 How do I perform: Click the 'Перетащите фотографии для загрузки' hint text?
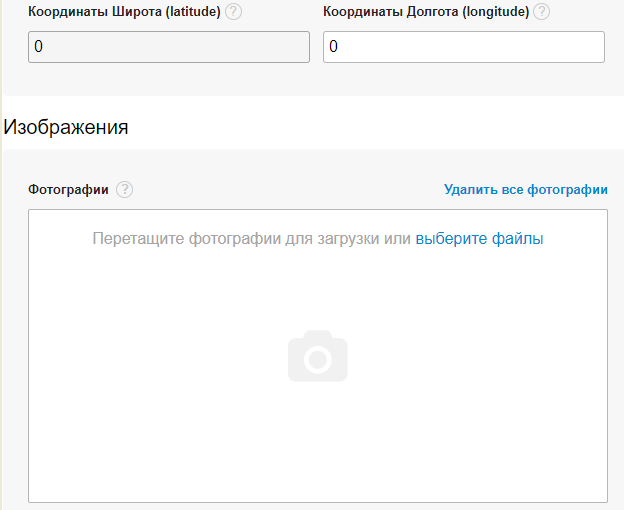tap(236, 239)
